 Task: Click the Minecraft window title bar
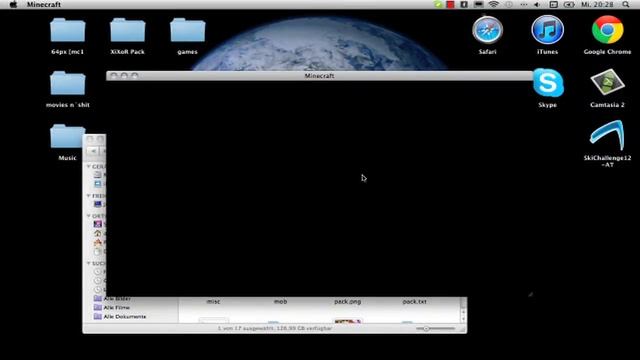coord(320,76)
